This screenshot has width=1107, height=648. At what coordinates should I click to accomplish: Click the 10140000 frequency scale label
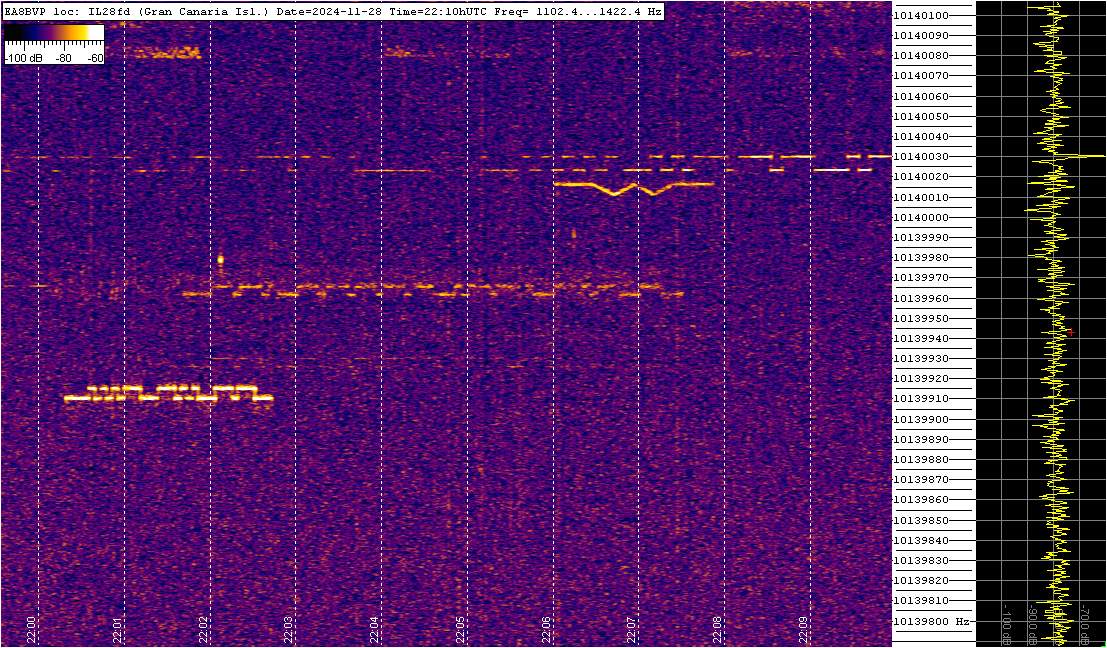click(x=921, y=217)
